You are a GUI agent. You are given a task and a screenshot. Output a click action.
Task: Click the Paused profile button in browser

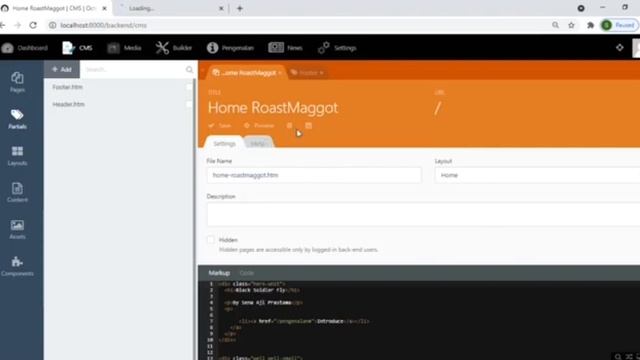(619, 25)
